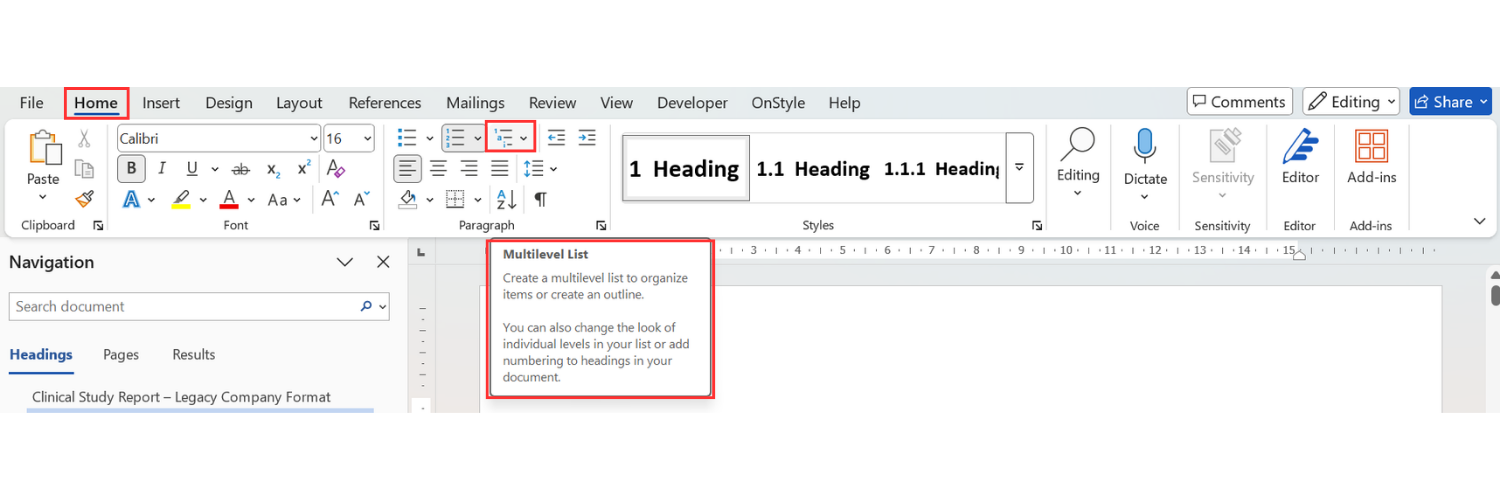Open the font size 16 dropdown

coord(368,138)
